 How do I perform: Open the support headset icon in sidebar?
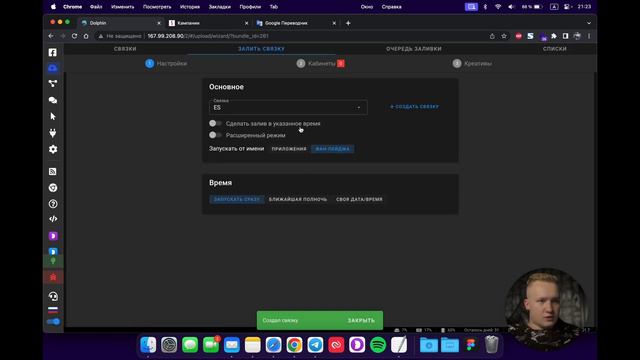coord(53,296)
